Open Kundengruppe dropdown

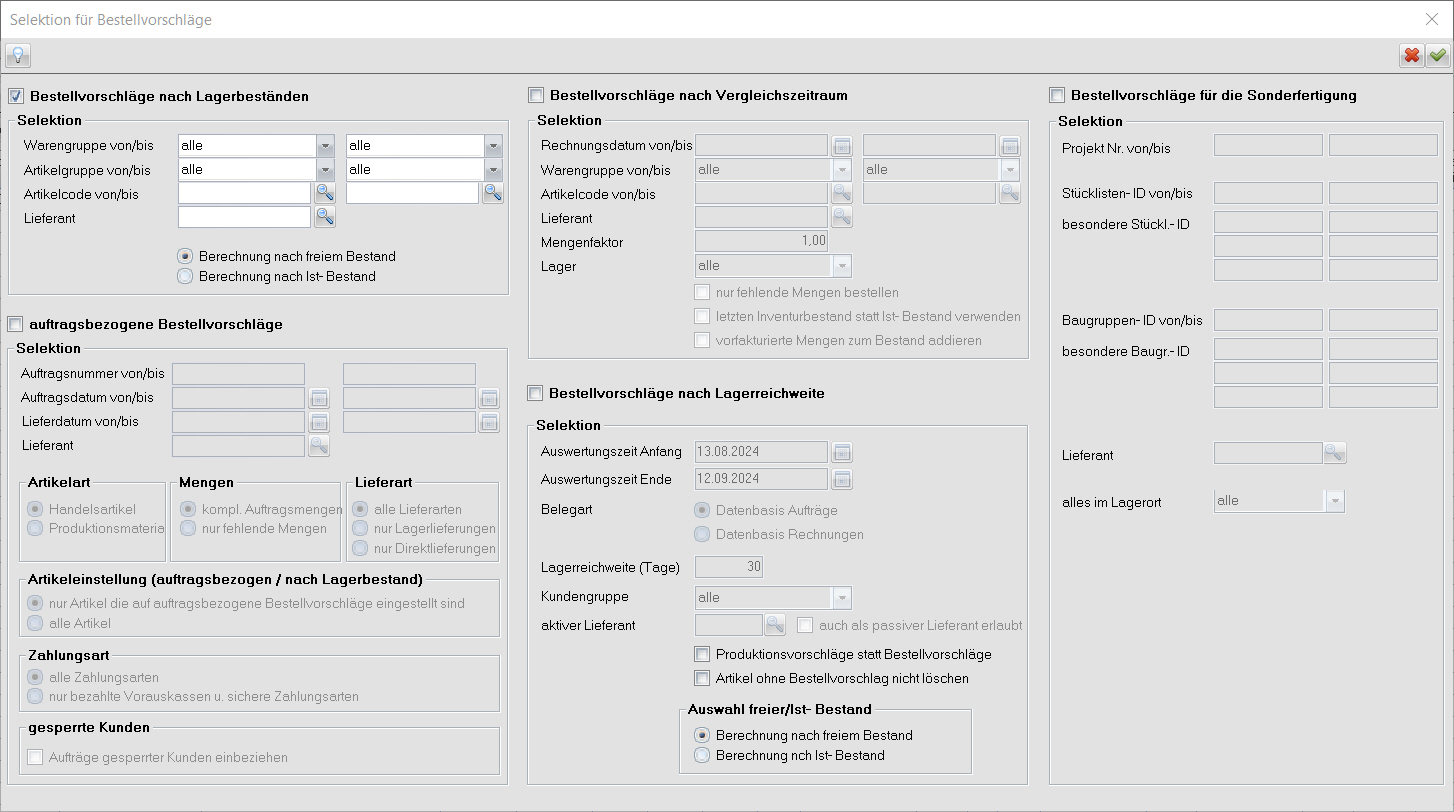tap(842, 598)
